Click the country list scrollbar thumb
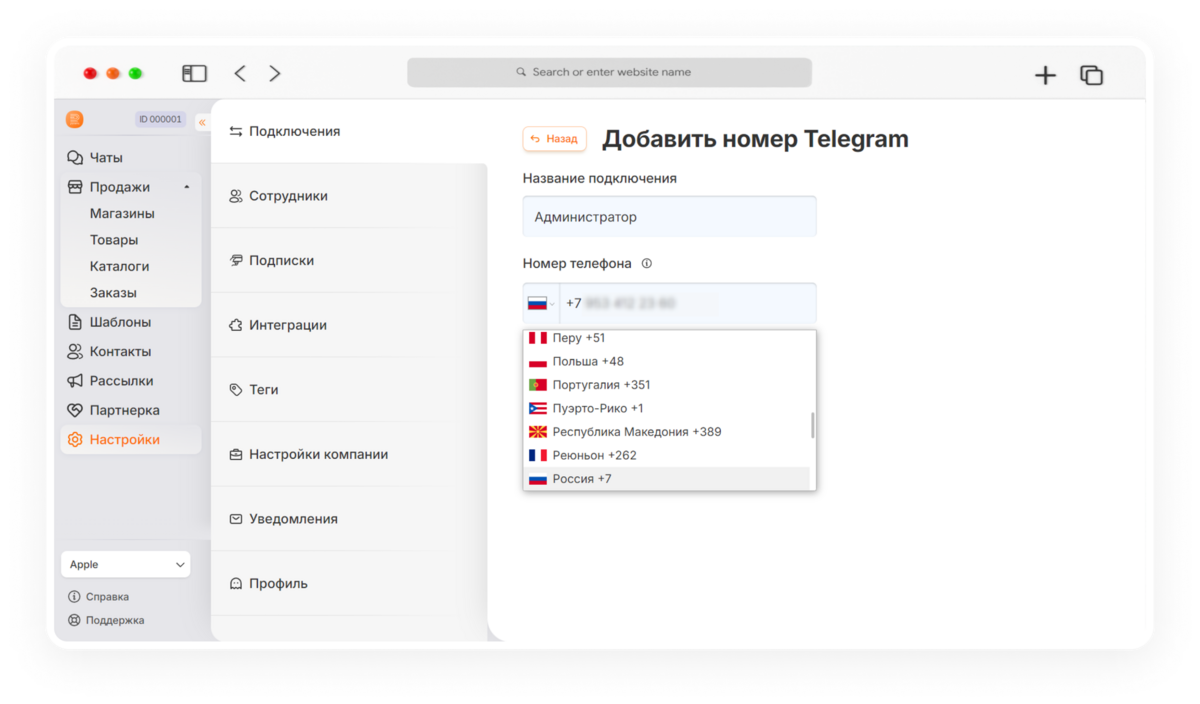Viewport: 1200px width, 704px height. pos(812,424)
